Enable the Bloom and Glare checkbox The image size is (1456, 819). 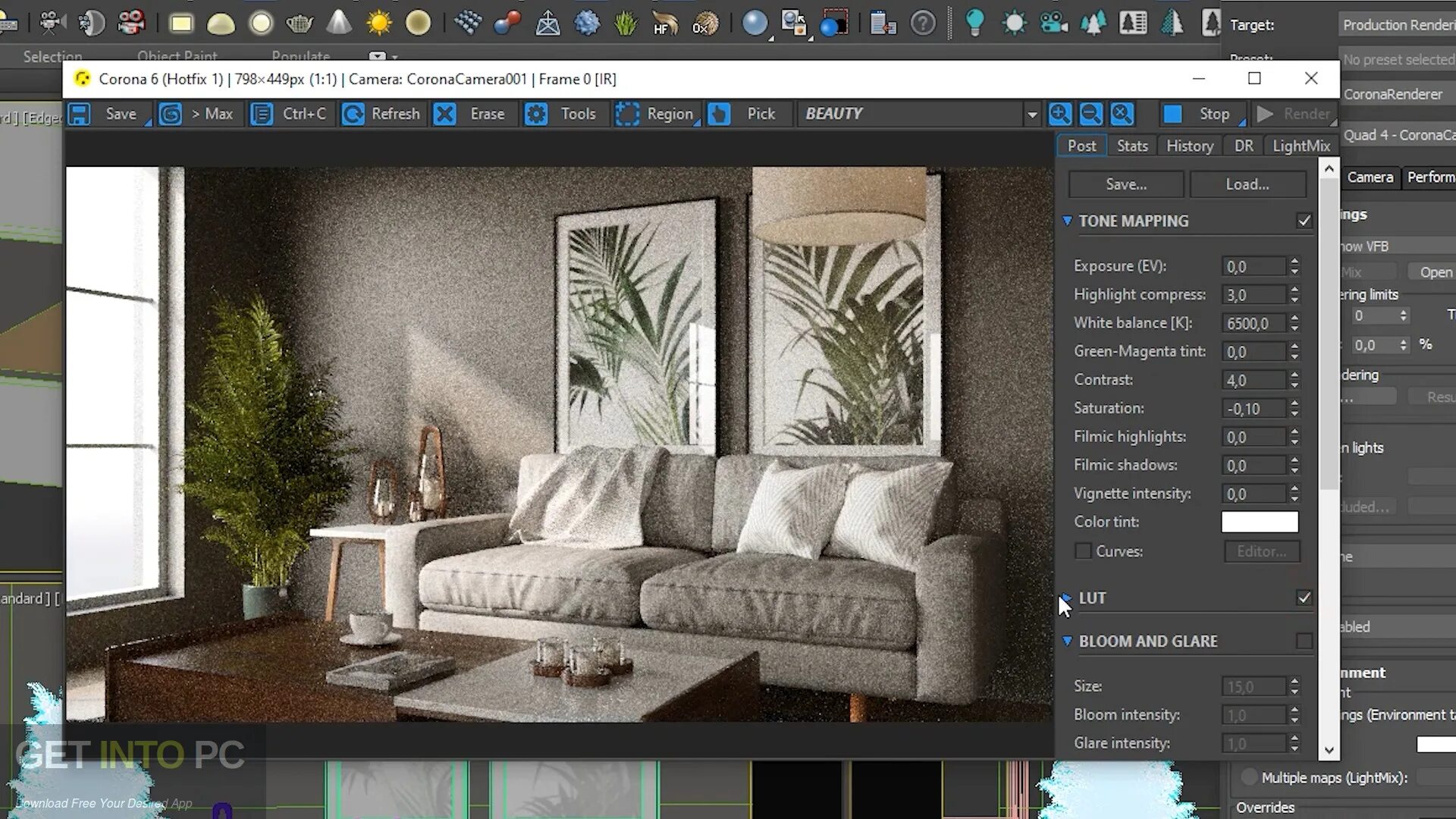tap(1304, 642)
